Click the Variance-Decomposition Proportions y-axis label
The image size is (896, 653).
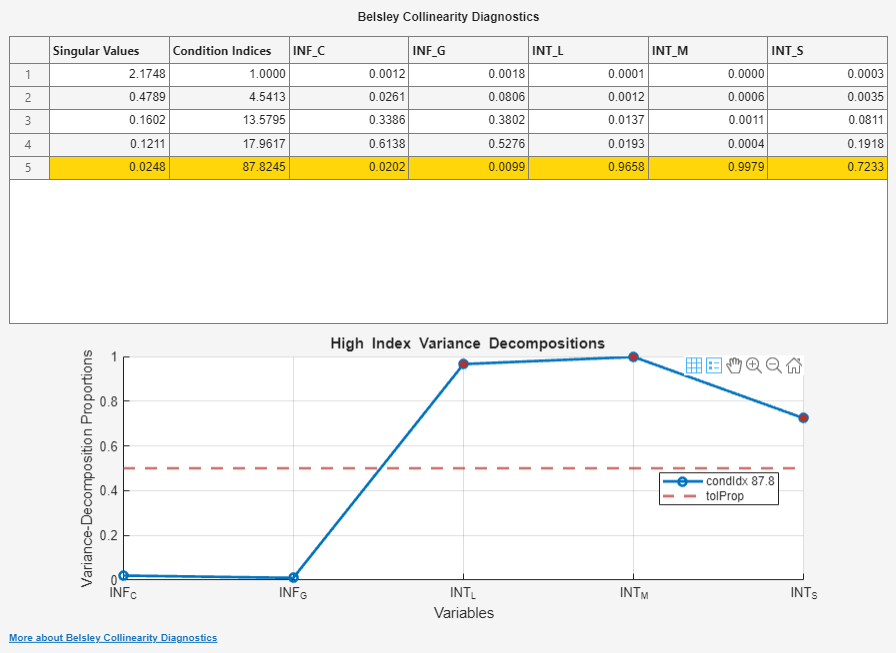point(87,468)
